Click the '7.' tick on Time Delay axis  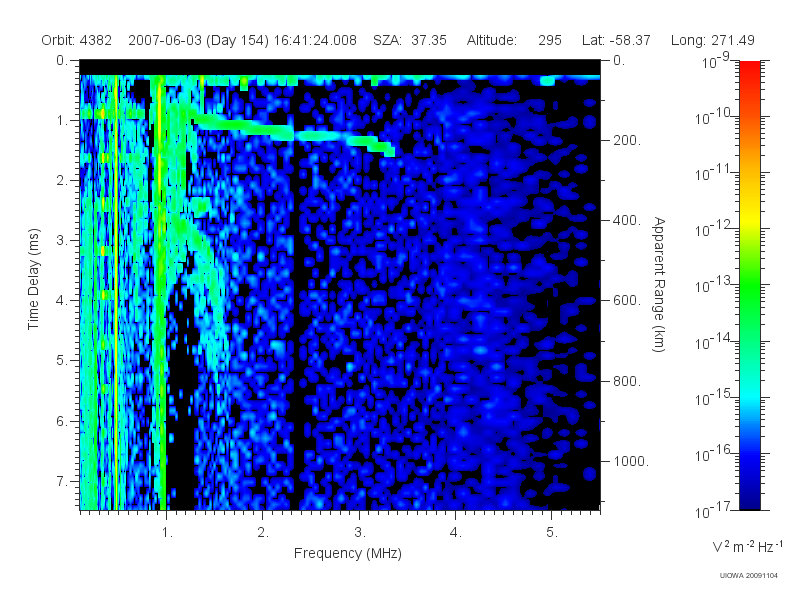(x=62, y=481)
